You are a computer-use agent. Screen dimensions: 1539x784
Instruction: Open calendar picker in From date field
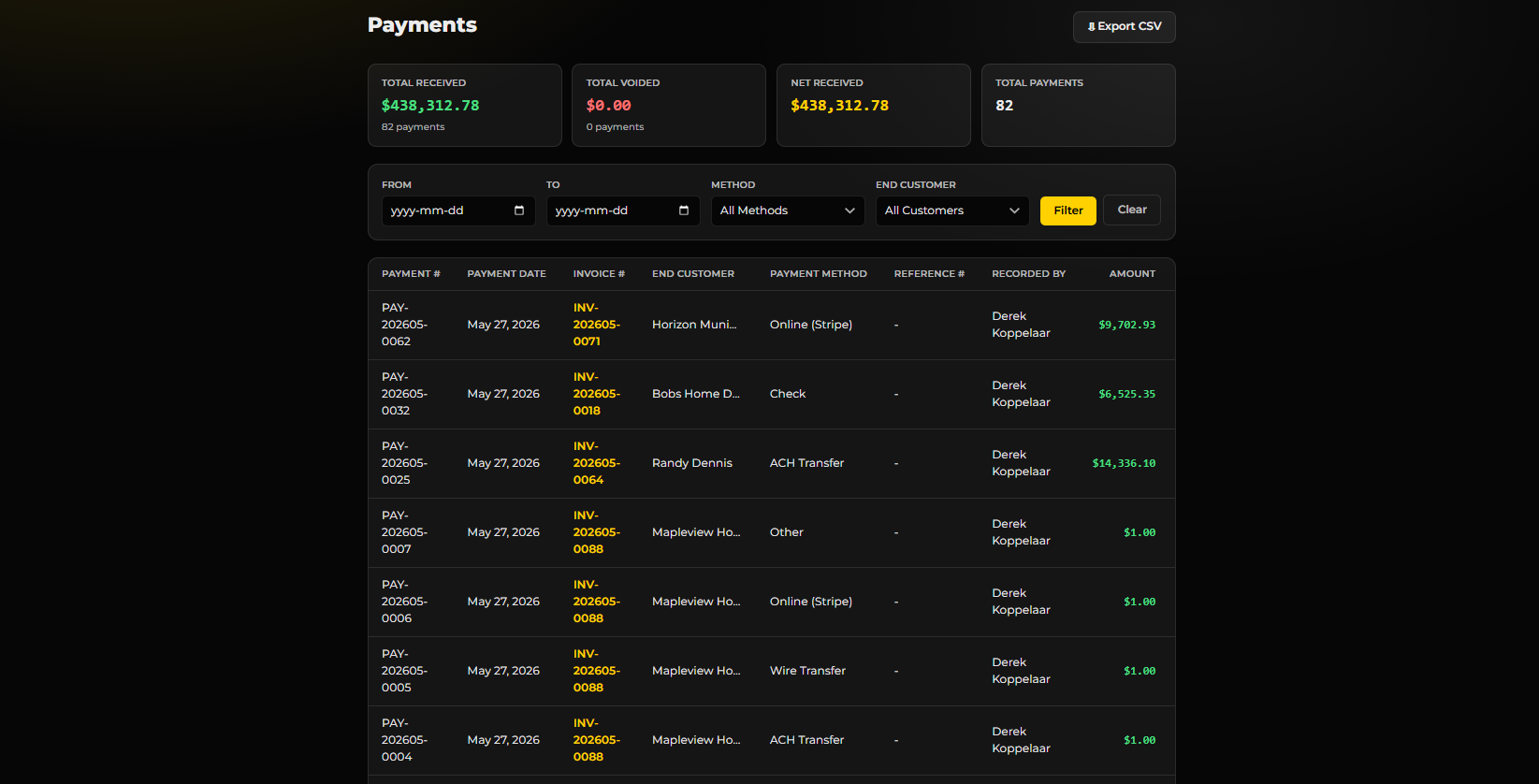519,211
